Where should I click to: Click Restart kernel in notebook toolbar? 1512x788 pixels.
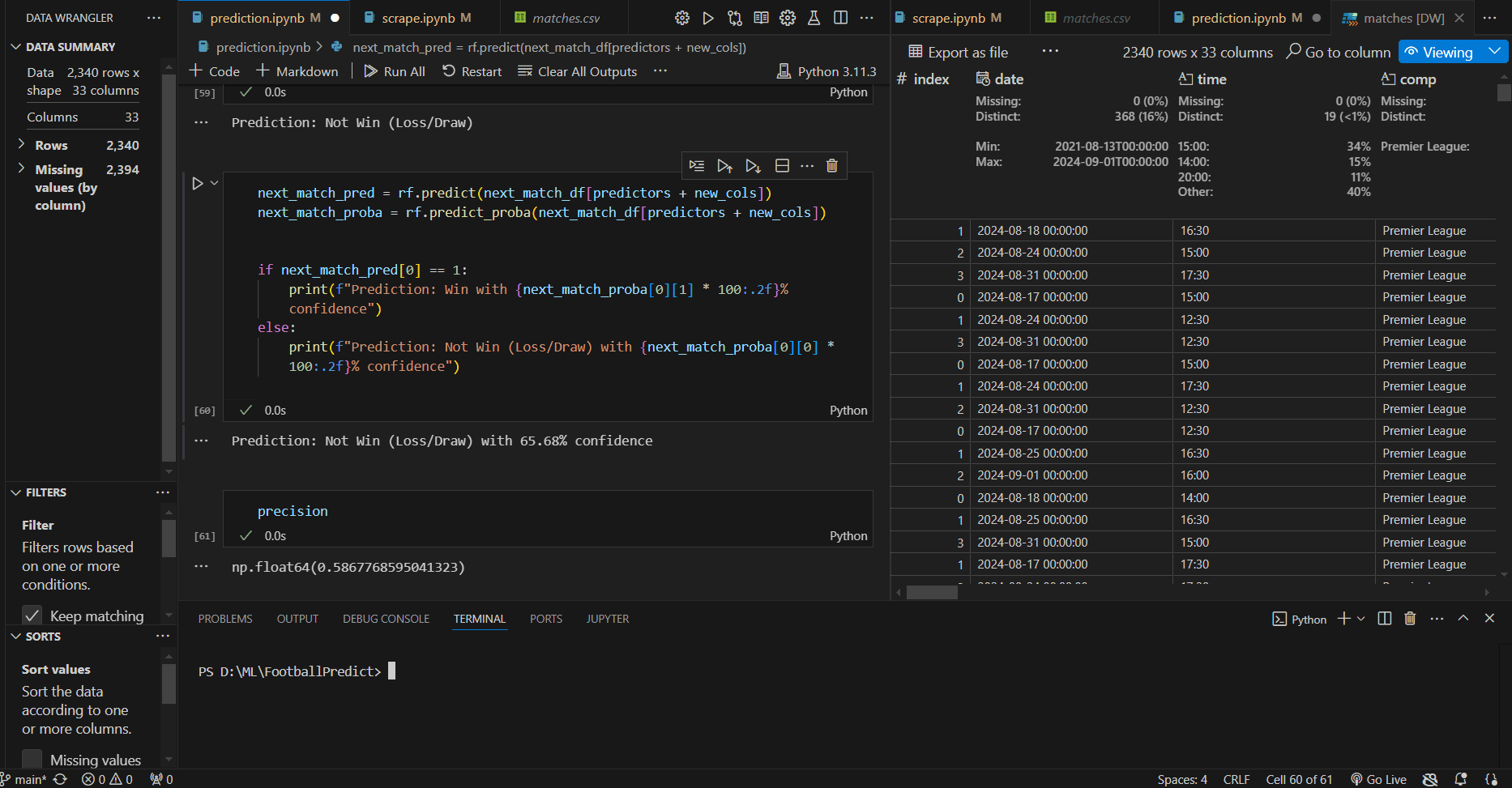coord(472,71)
